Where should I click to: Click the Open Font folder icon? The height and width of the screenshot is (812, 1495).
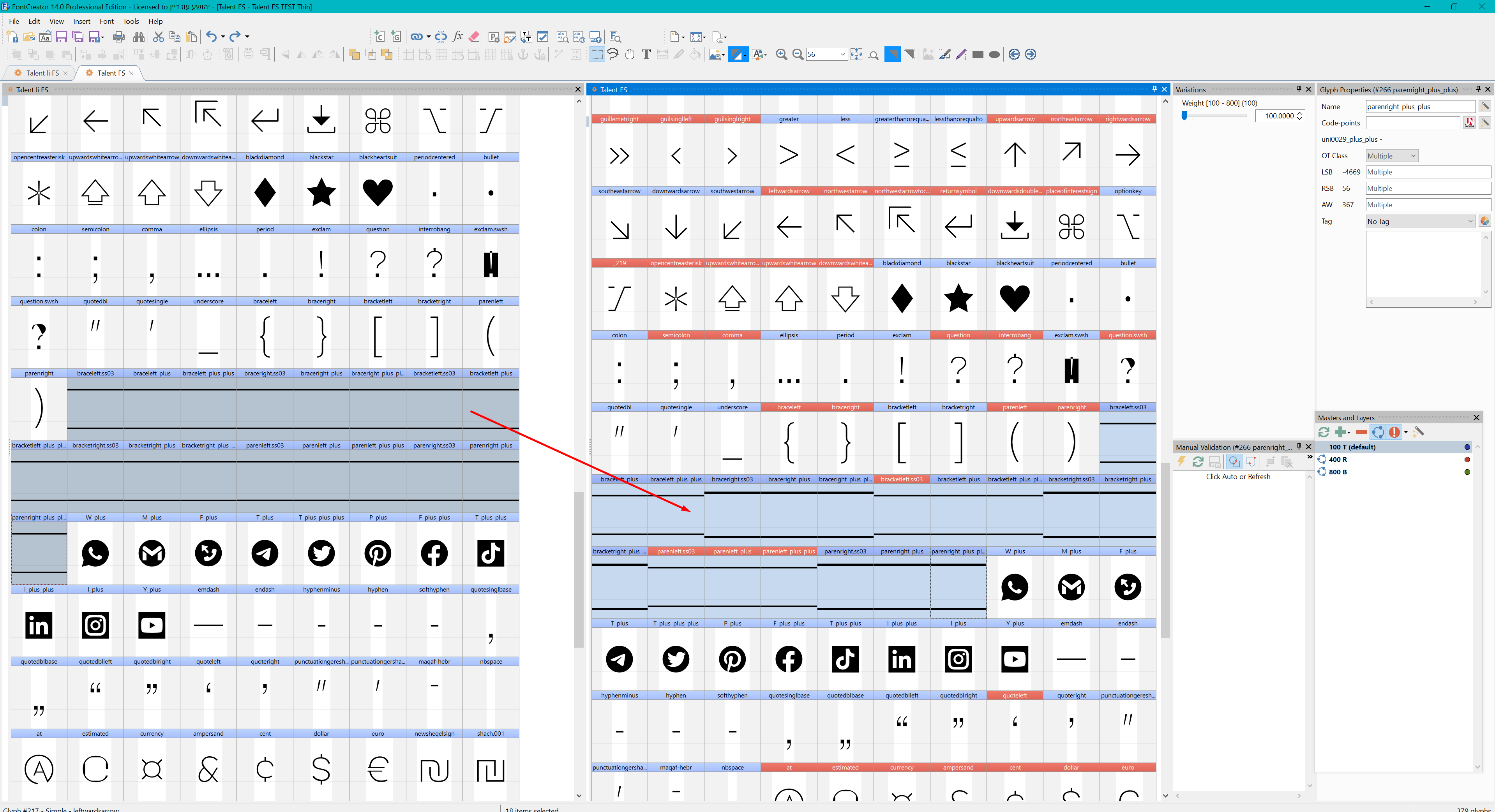click(x=28, y=37)
